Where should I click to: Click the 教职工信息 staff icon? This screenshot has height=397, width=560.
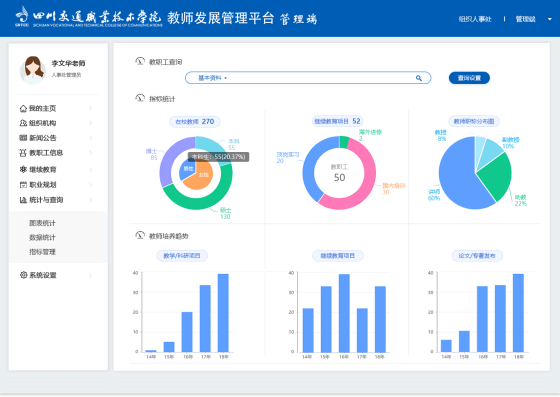point(23,153)
